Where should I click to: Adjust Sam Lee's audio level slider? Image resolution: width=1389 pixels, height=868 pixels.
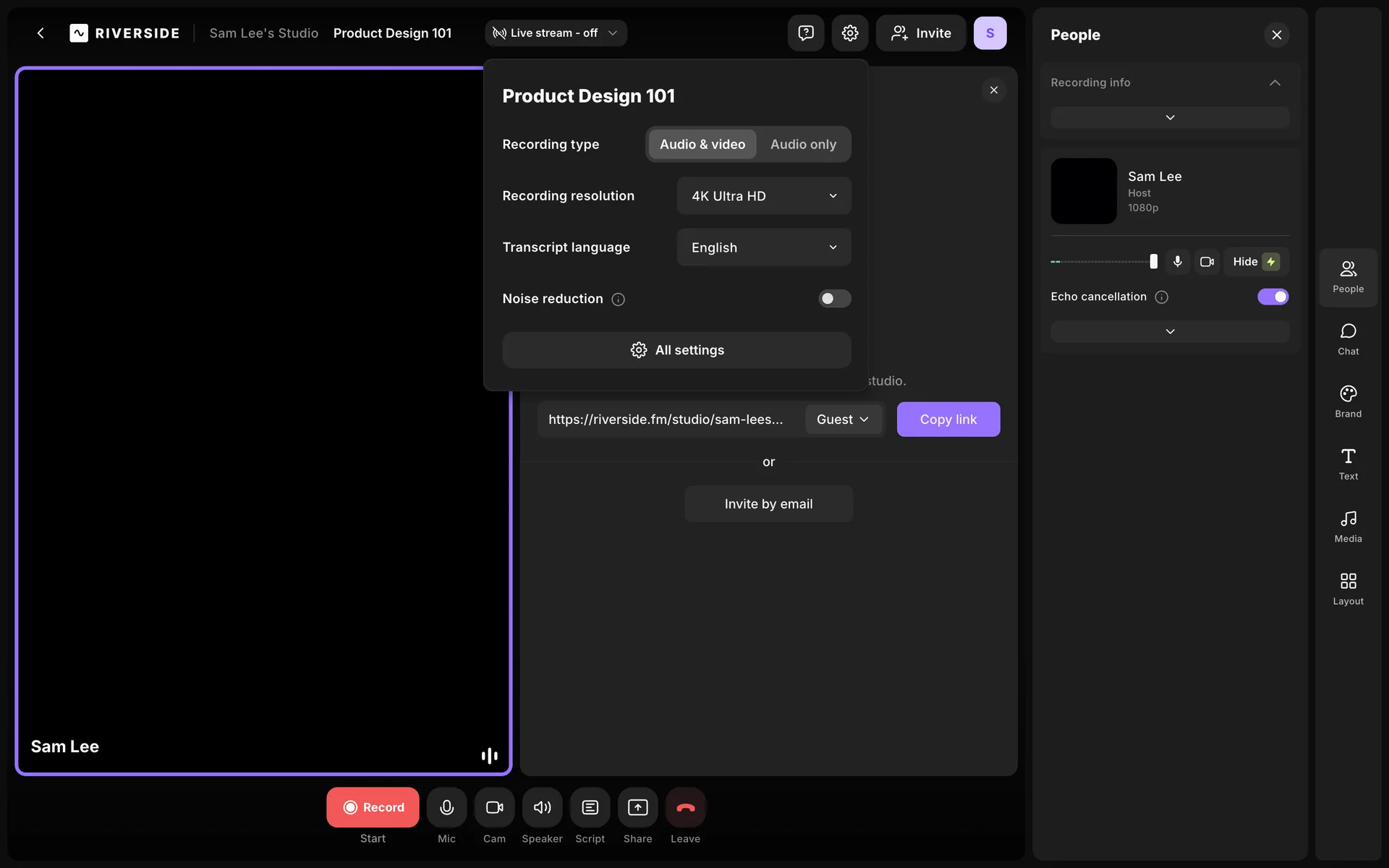click(1153, 262)
